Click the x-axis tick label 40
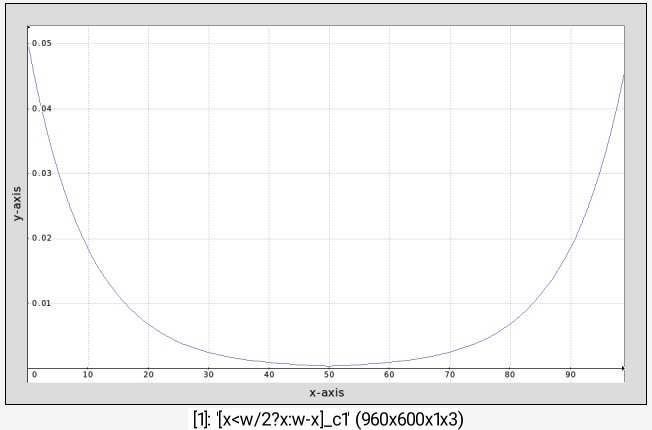Image resolution: width=652 pixels, height=430 pixels. click(x=269, y=374)
